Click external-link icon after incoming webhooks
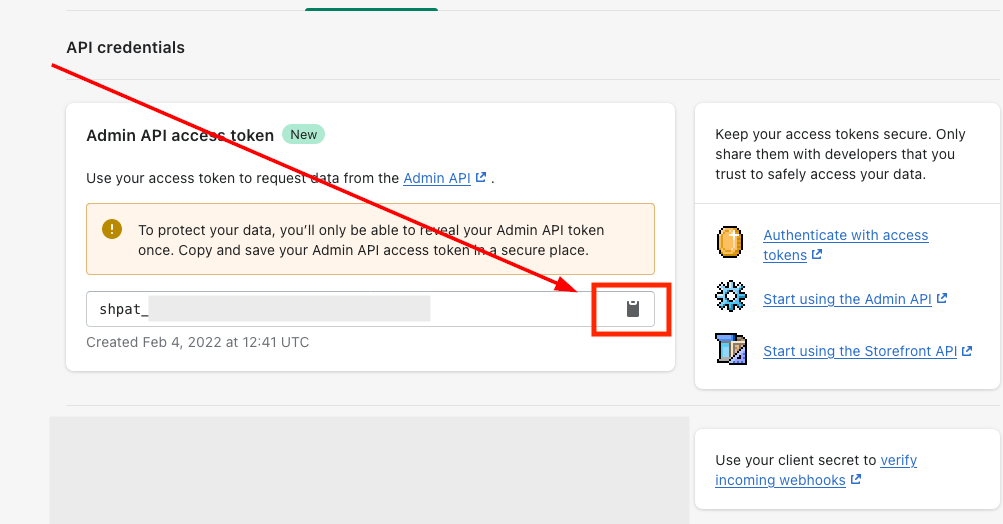Viewport: 1003px width, 524px height. coord(856,480)
